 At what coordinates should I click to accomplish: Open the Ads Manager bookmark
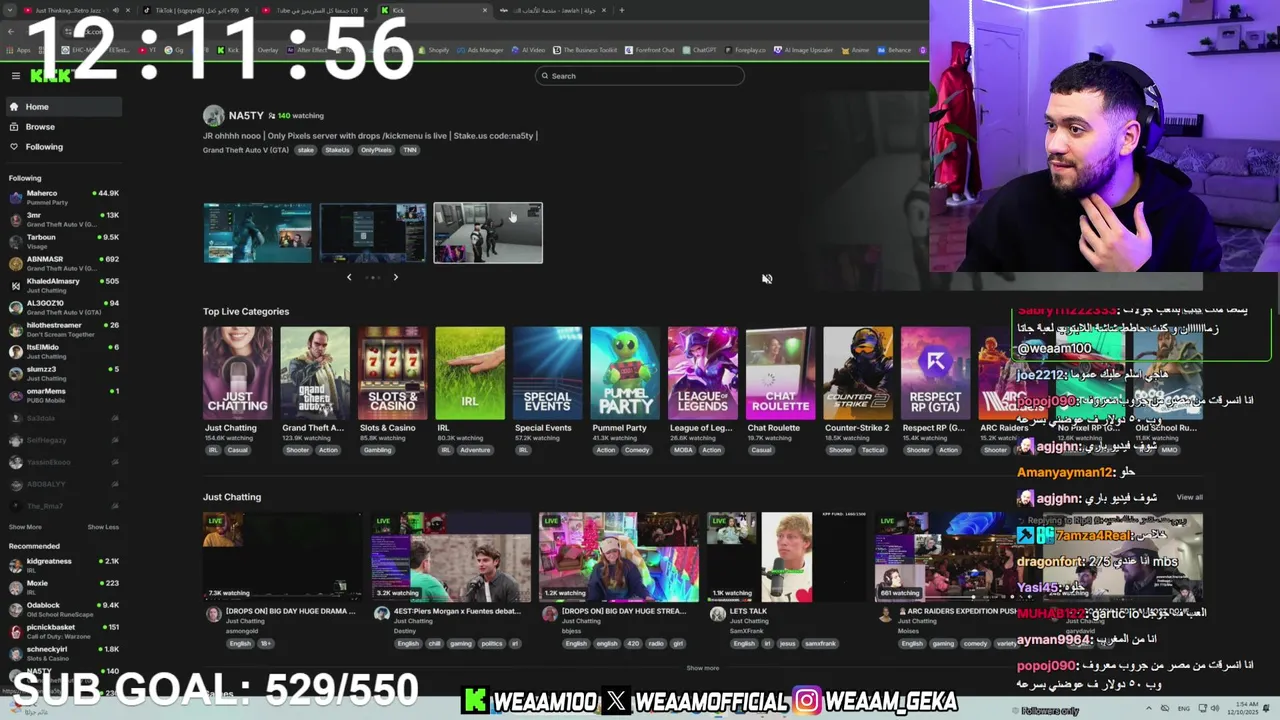pos(480,50)
